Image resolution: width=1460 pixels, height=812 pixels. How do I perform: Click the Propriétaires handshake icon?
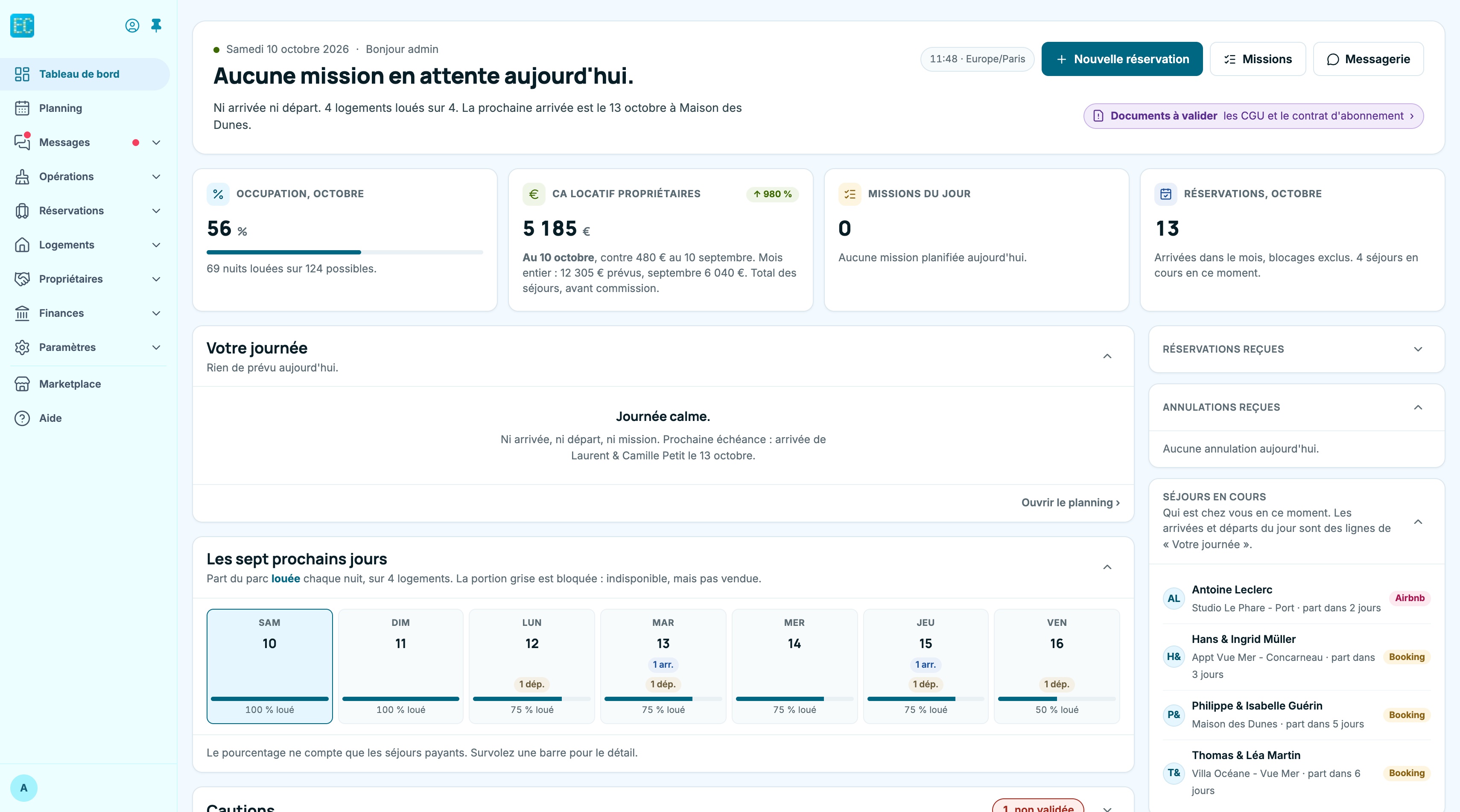(x=22, y=279)
